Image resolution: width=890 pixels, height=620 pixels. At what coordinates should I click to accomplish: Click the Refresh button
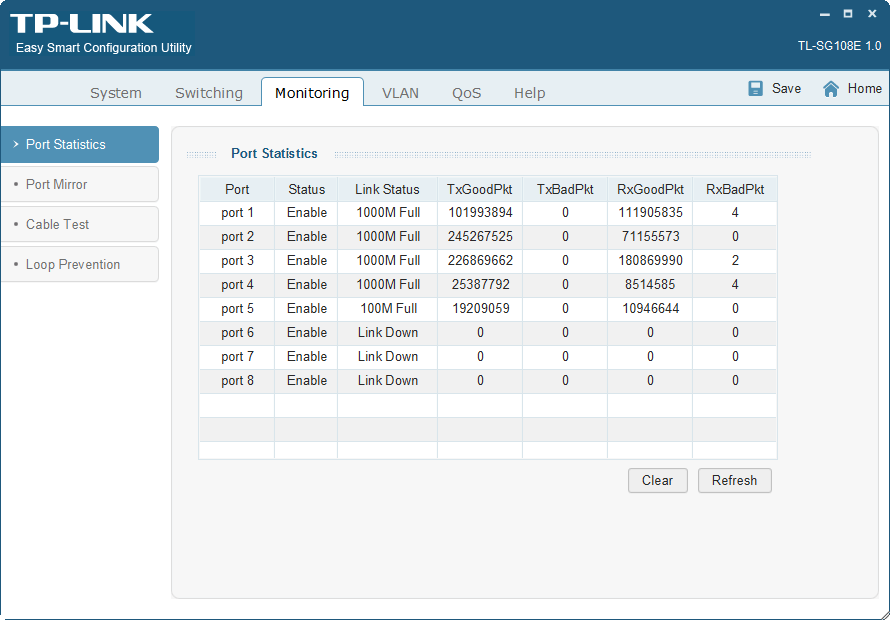pyautogui.click(x=734, y=480)
